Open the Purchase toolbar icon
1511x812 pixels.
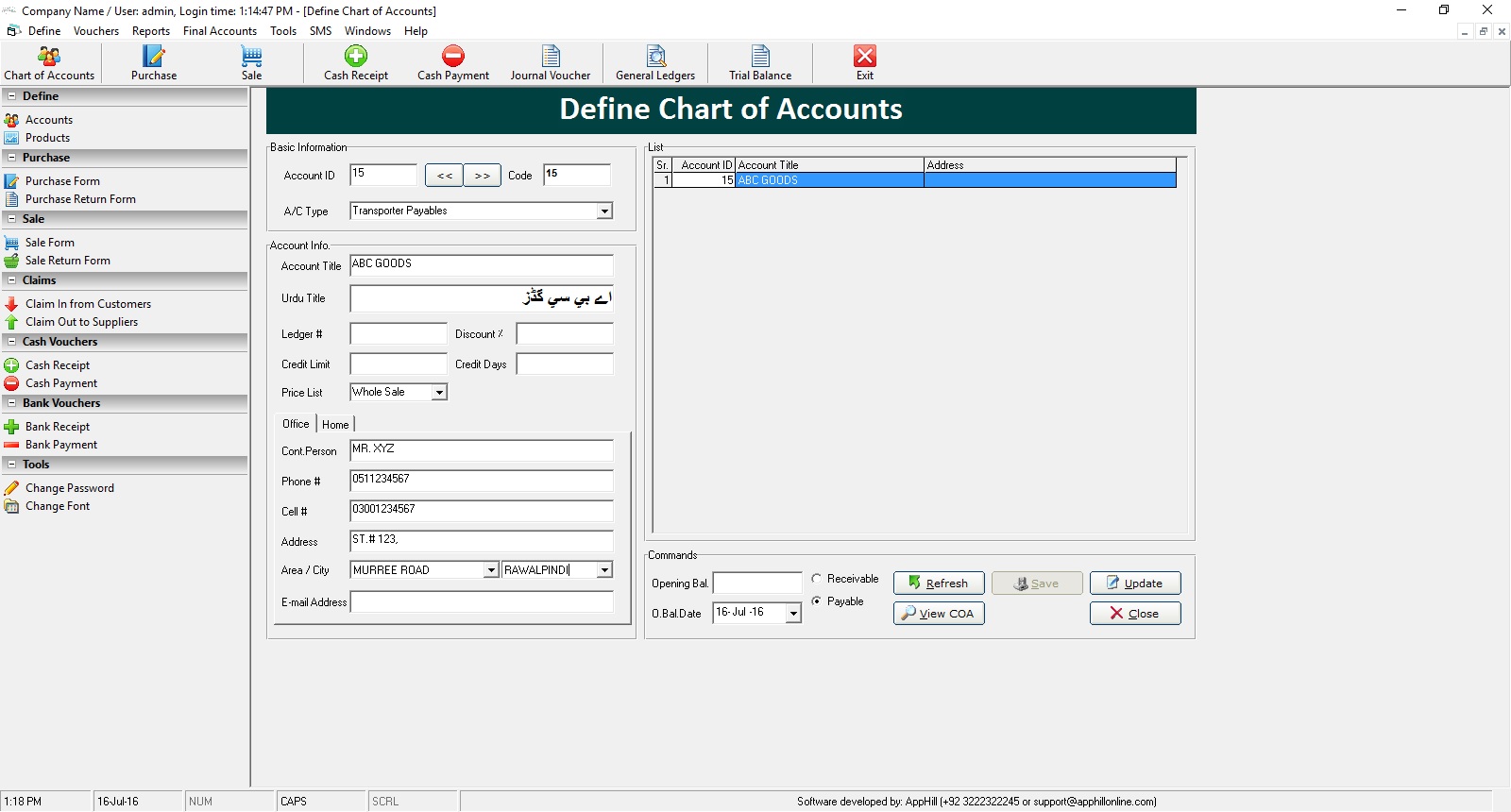pos(153,63)
